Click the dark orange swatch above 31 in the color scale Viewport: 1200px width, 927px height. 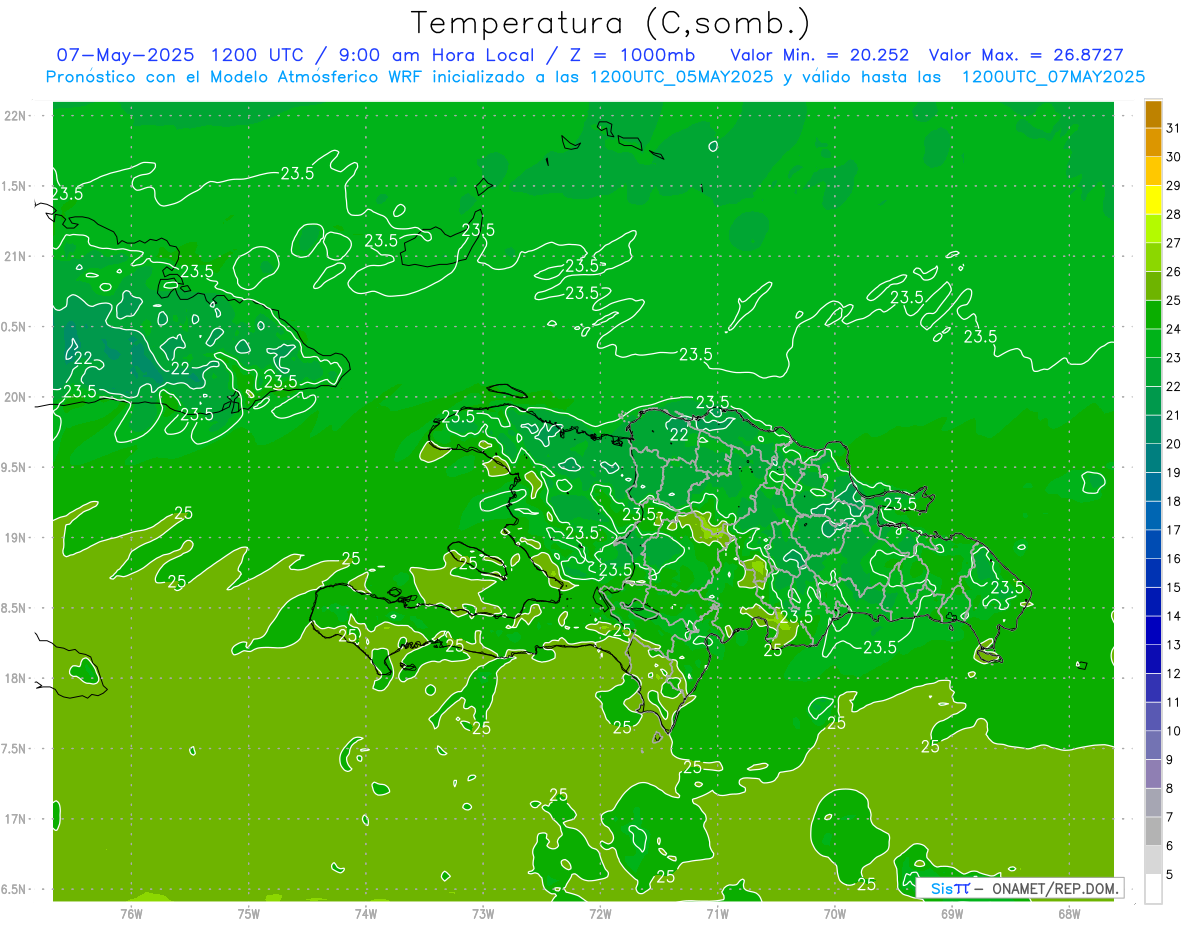click(x=1153, y=114)
